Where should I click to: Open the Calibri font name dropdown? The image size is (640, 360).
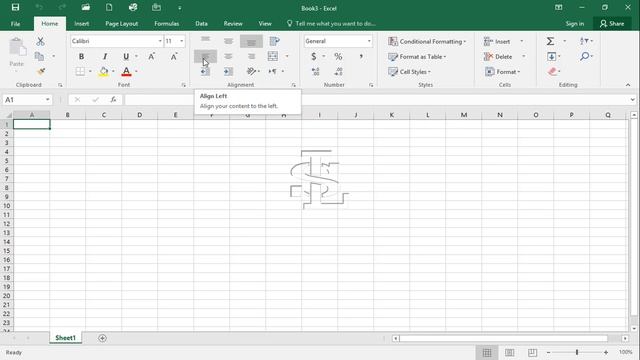160,41
